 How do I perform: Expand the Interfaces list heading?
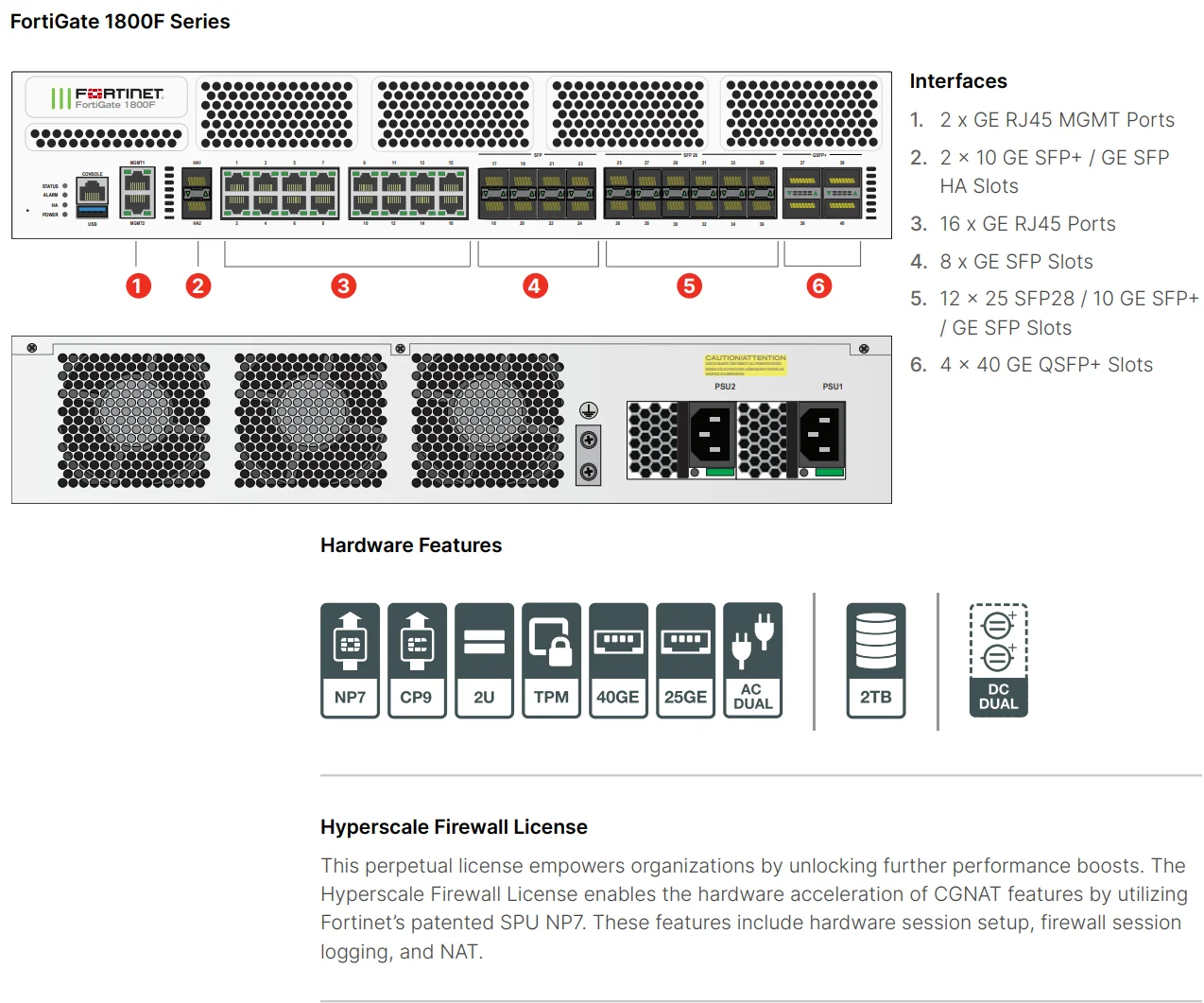[x=958, y=81]
